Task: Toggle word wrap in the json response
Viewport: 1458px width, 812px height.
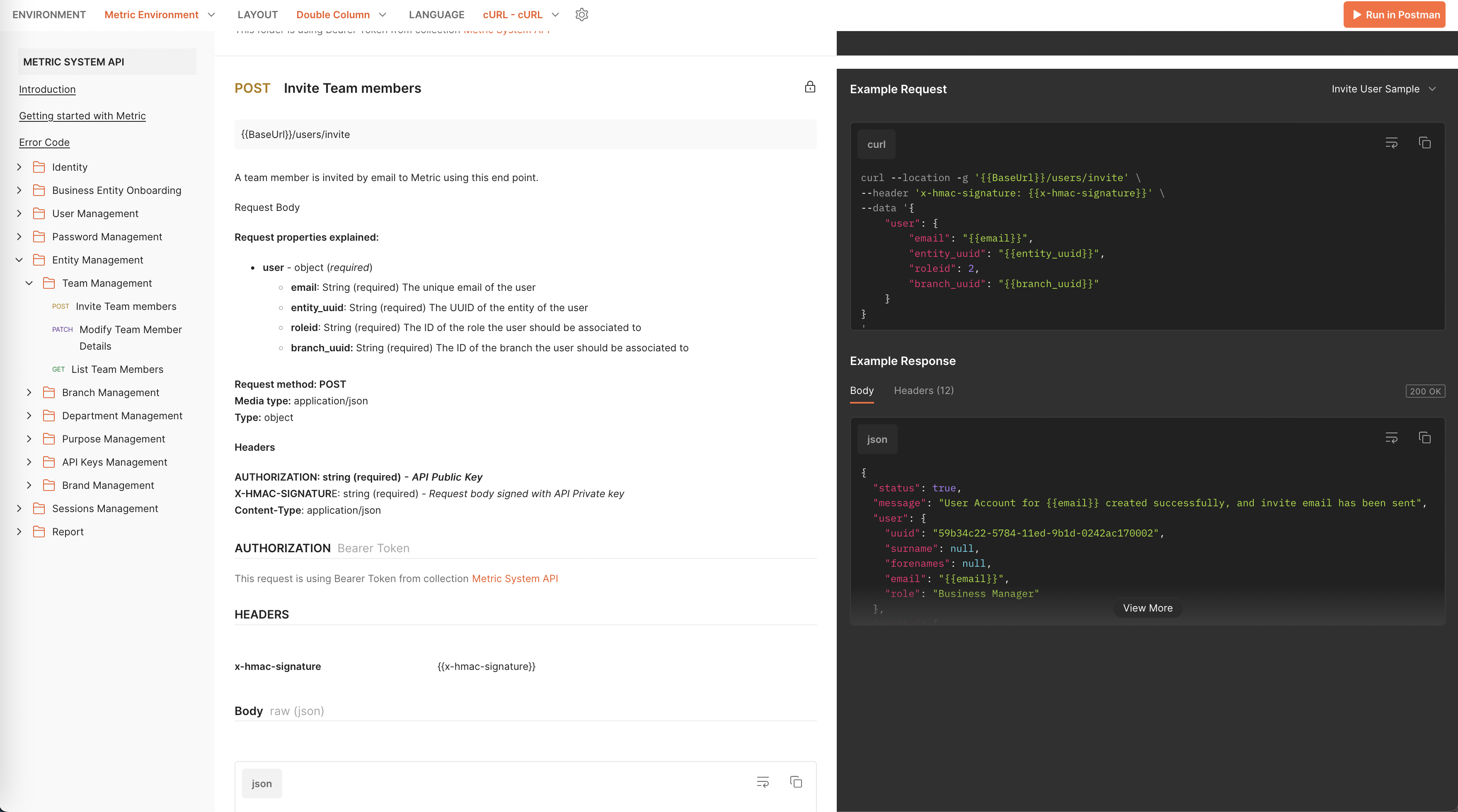Action: pos(1391,437)
